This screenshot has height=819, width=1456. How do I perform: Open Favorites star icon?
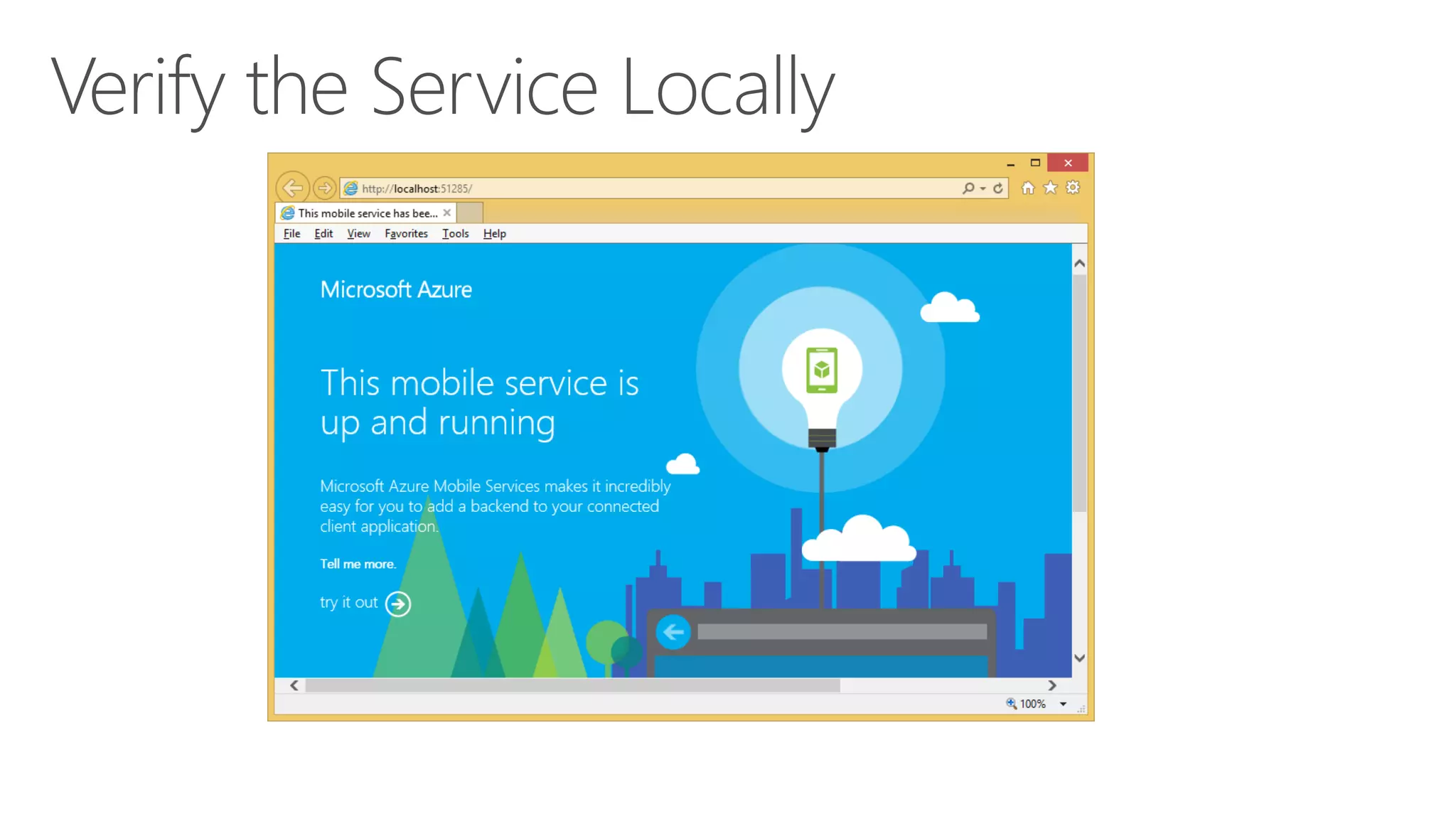[x=1050, y=188]
